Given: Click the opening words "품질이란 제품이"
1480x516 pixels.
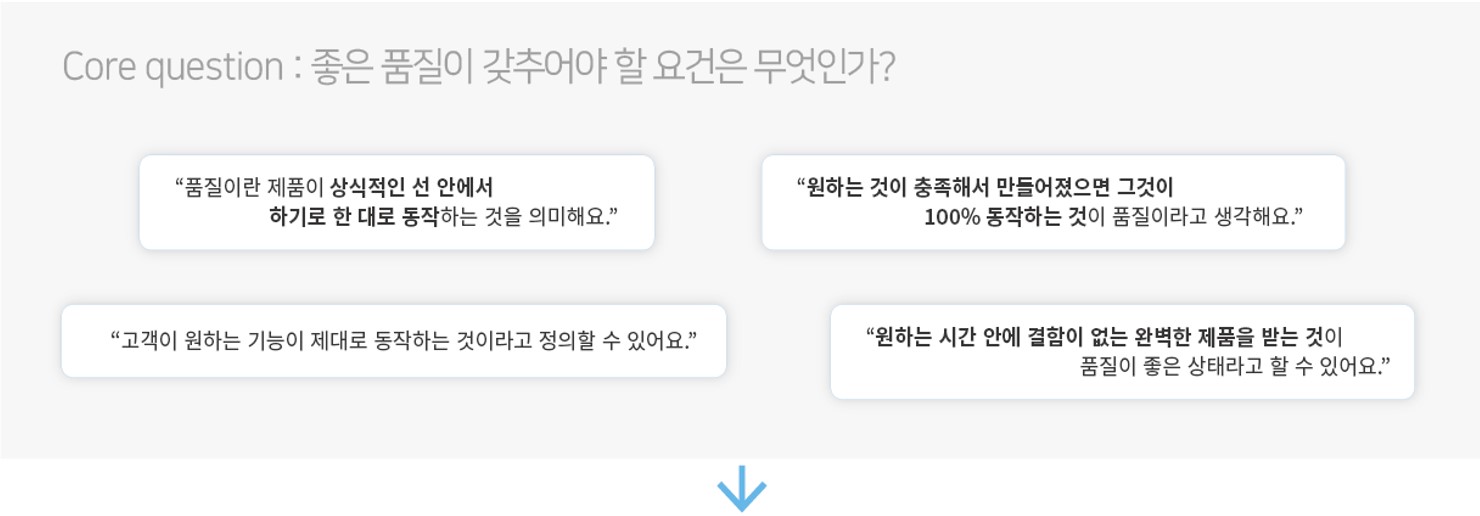Looking at the screenshot, I should coord(254,187).
